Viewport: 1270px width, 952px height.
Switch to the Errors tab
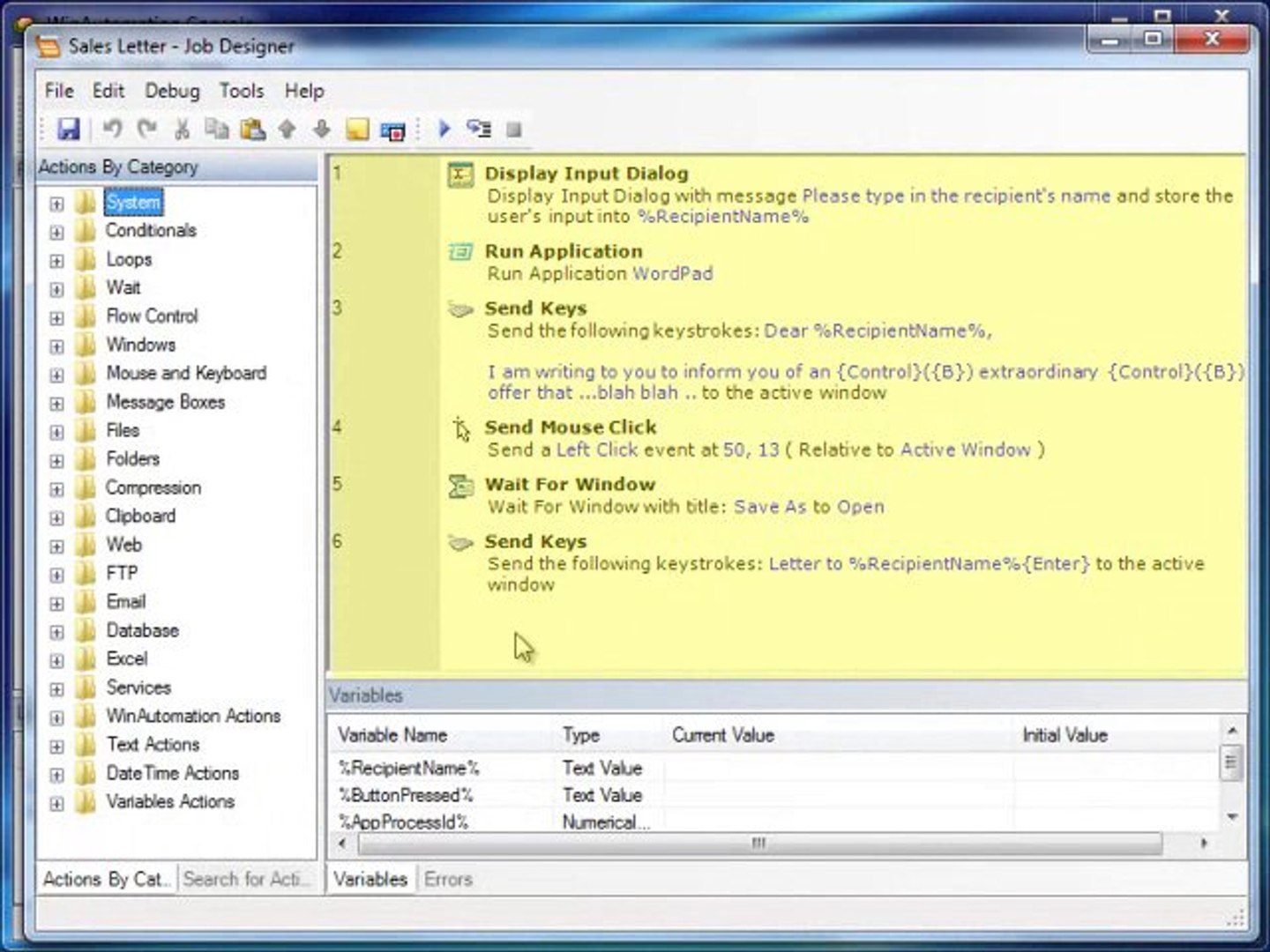(448, 879)
